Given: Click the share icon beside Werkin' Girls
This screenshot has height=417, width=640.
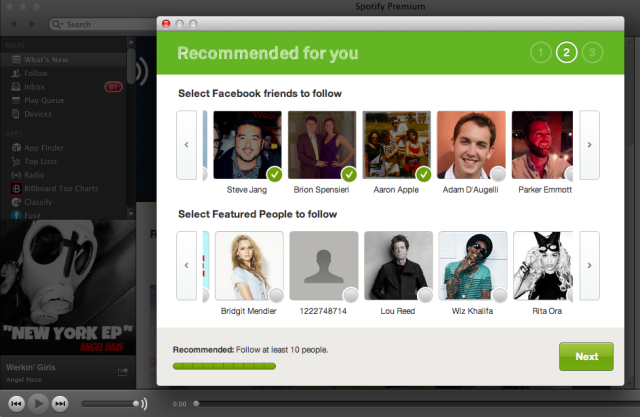Looking at the screenshot, I should coord(123,372).
